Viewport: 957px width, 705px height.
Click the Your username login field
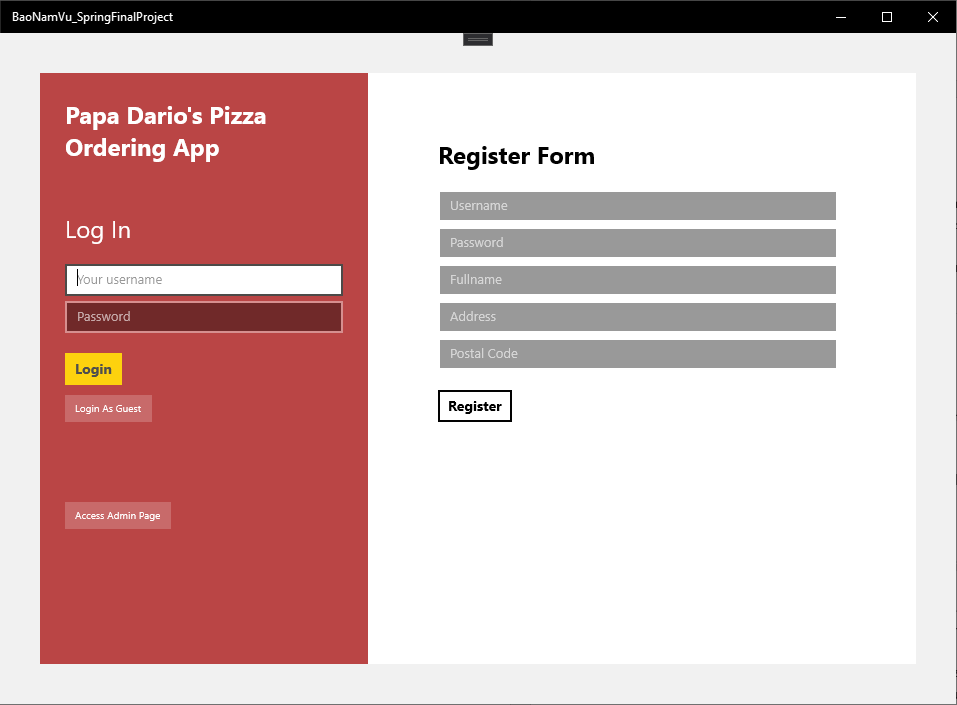[x=204, y=280]
